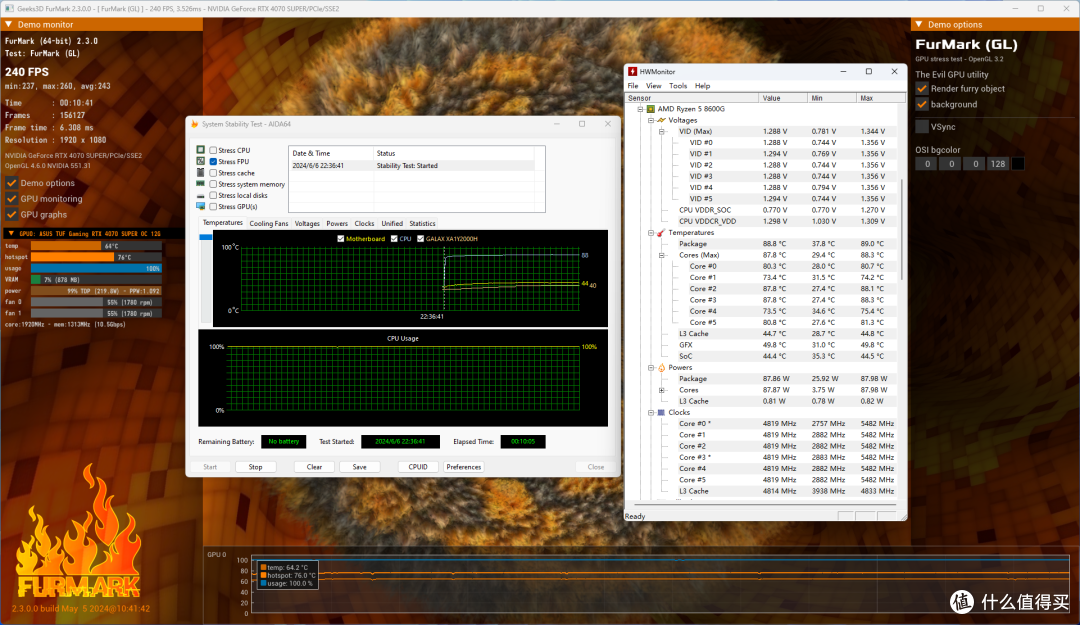The height and width of the screenshot is (625, 1080).
Task: Switch to the Powers tab in AIDA64
Action: pyautogui.click(x=337, y=223)
